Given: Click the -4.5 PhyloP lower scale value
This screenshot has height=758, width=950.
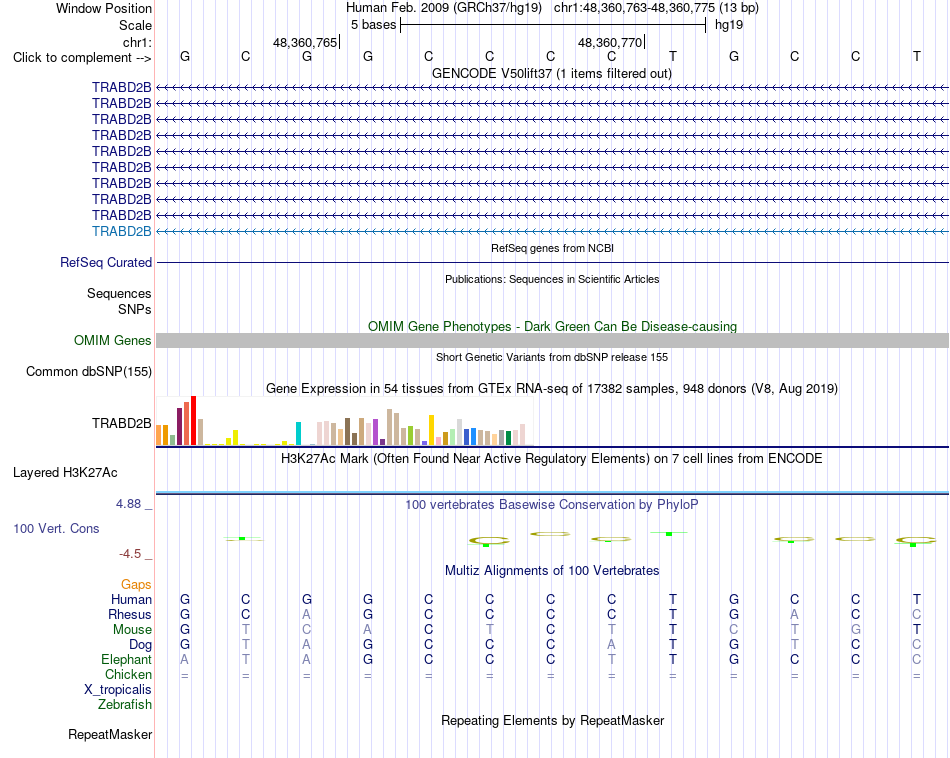Looking at the screenshot, I should click(x=130, y=554).
